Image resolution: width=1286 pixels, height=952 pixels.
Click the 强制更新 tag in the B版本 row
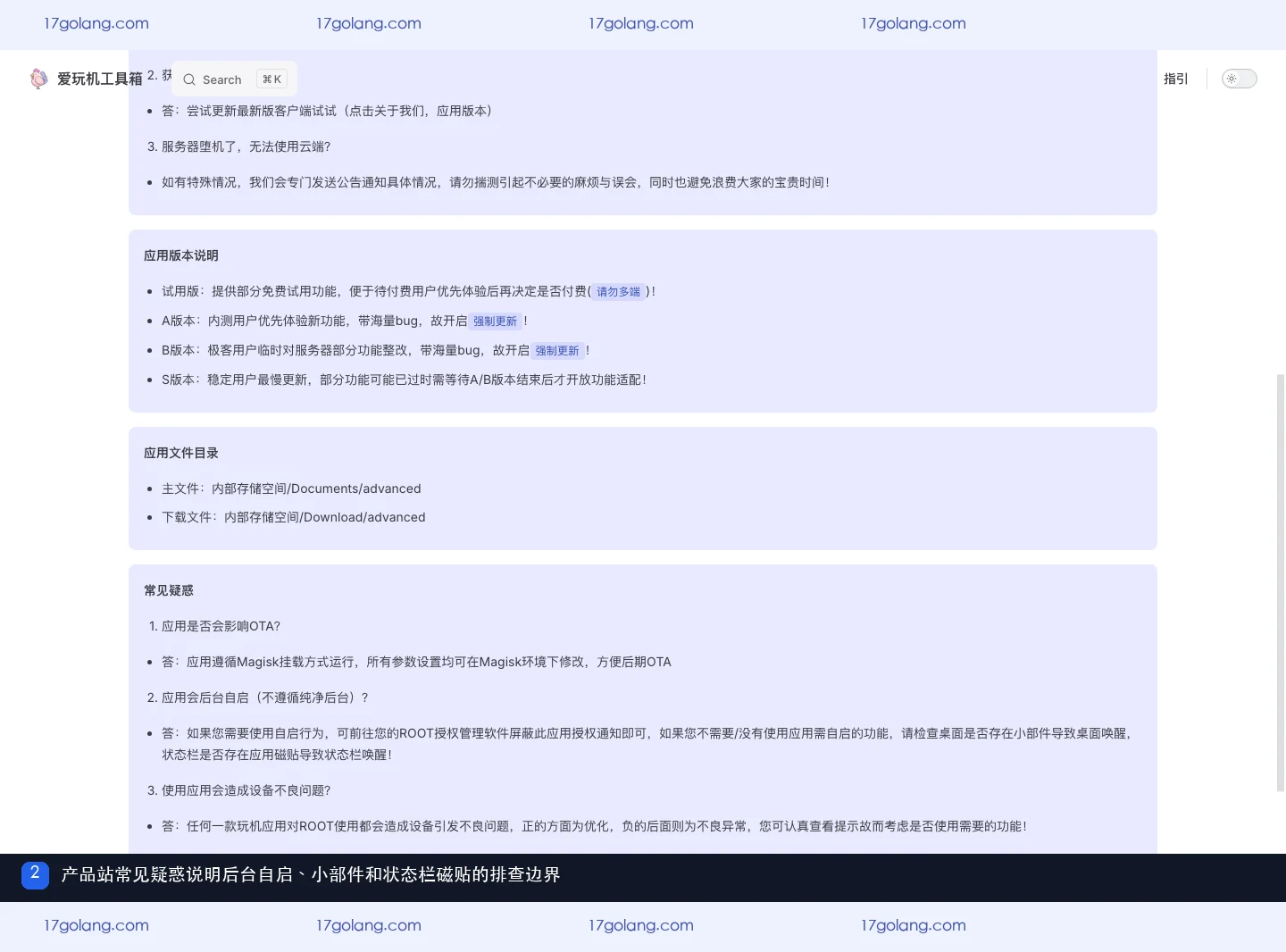pyautogui.click(x=557, y=351)
